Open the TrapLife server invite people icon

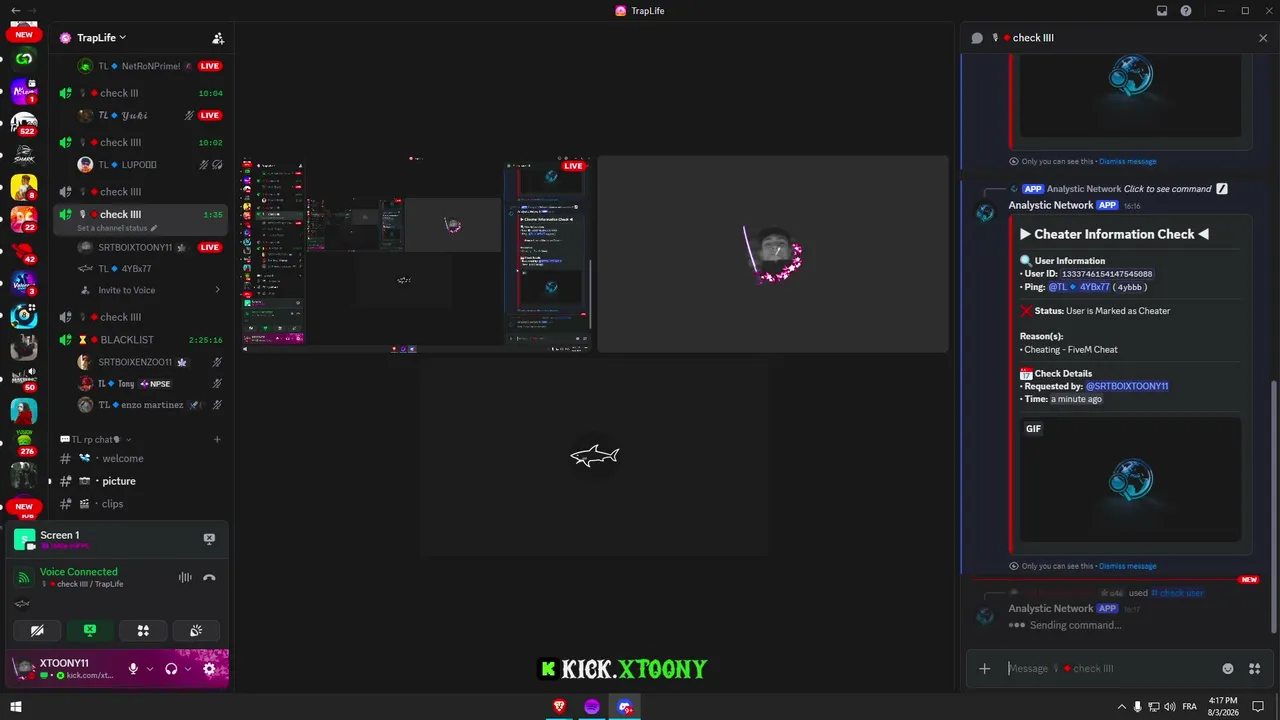(218, 38)
